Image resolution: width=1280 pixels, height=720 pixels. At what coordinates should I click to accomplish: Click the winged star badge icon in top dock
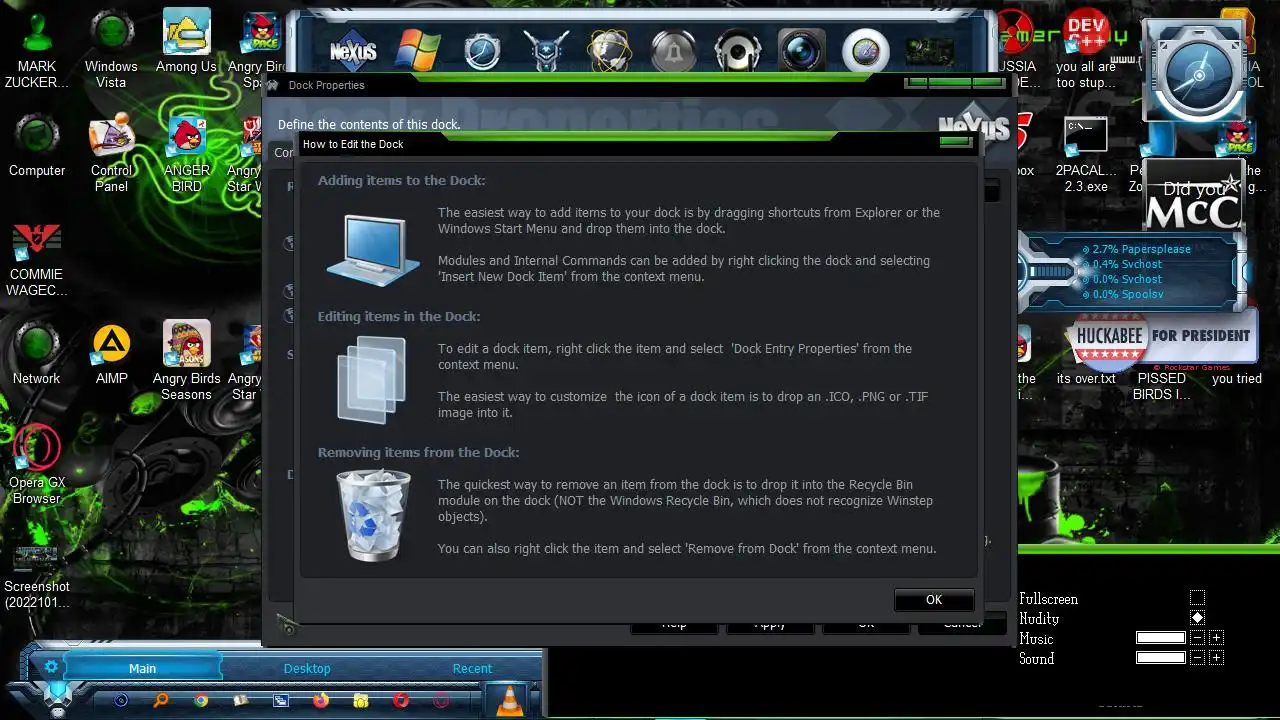coord(546,51)
